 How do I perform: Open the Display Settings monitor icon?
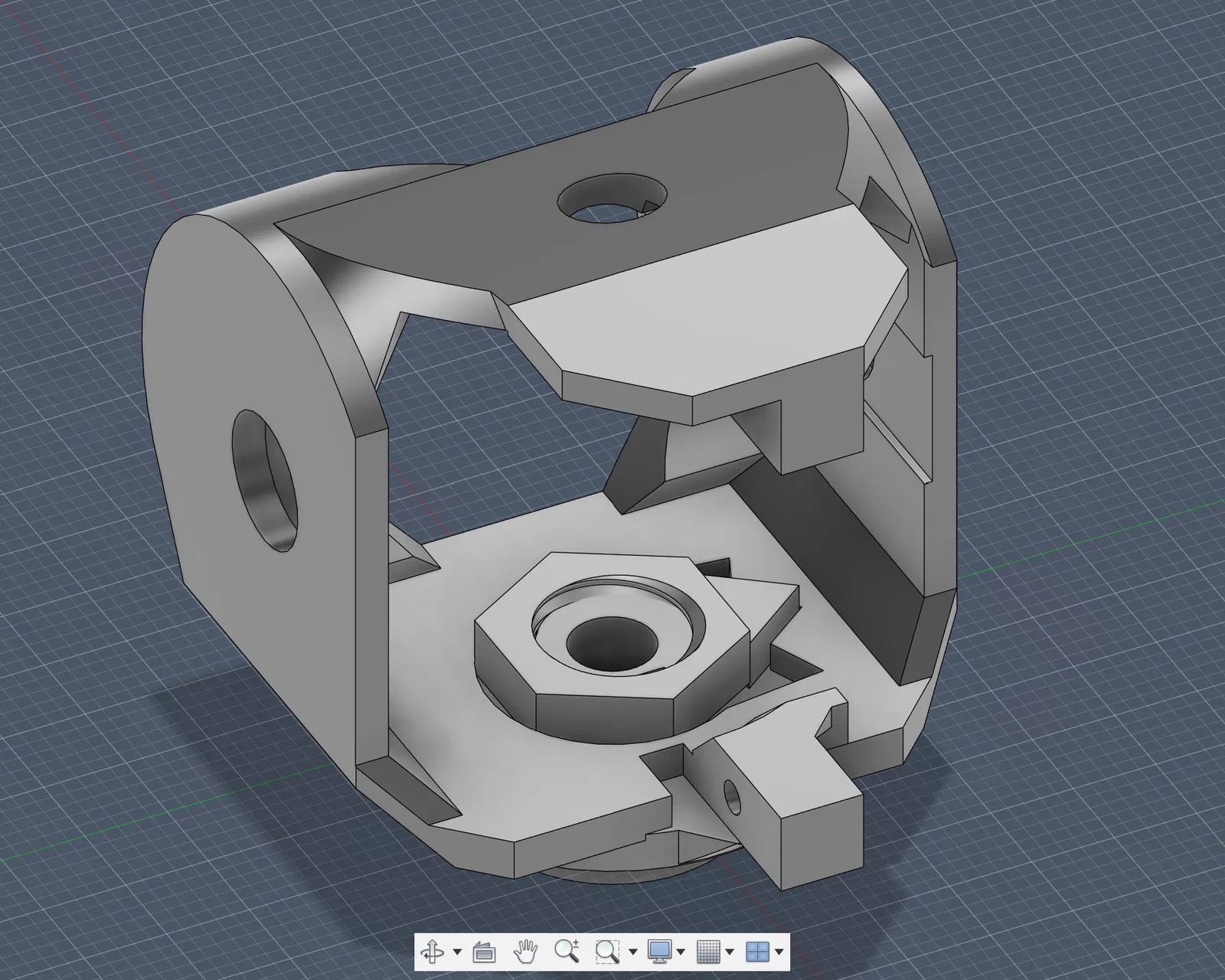pyautogui.click(x=659, y=952)
